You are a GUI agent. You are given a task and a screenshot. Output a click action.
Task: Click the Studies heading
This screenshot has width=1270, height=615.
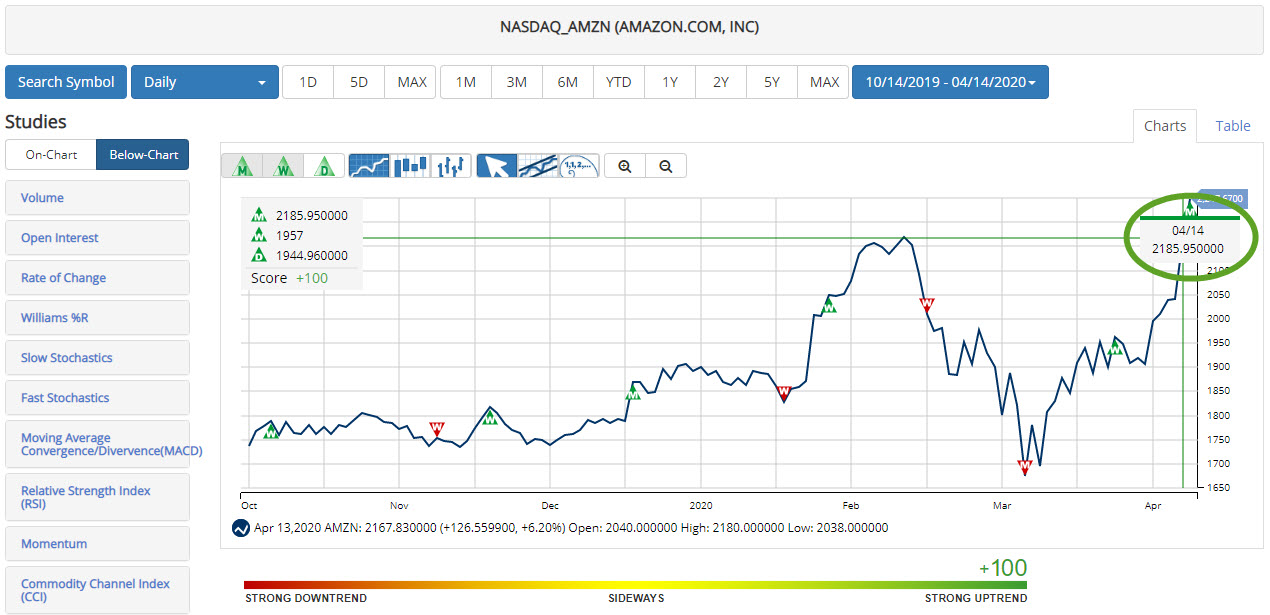[36, 122]
